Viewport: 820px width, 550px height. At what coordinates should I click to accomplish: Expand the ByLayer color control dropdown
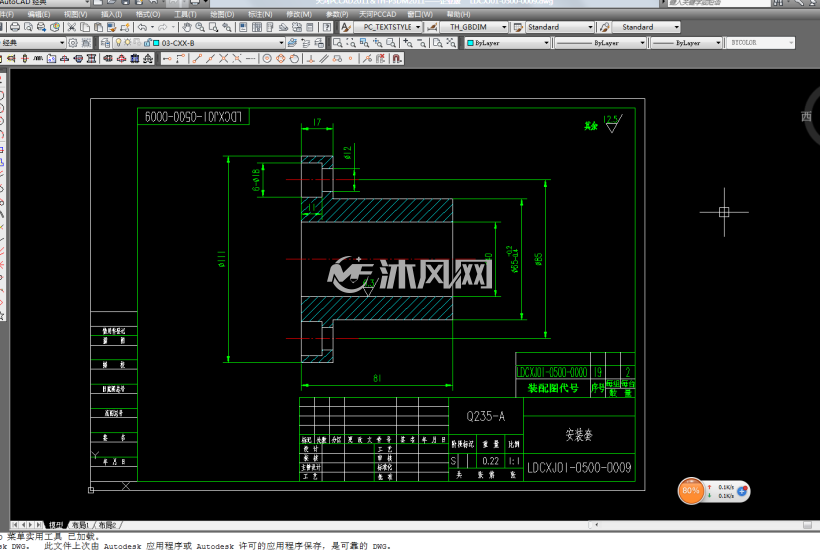546,43
